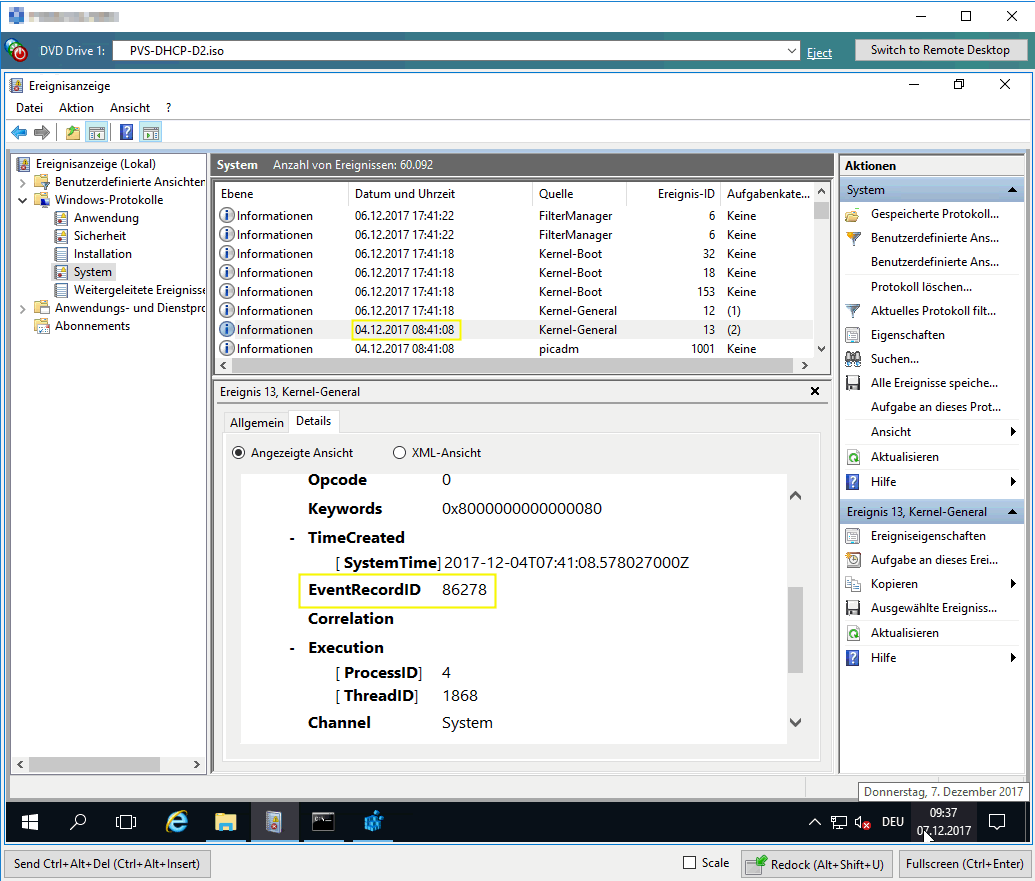This screenshot has height=881, width=1035.
Task: Open a saved log via the toolbar folder icon
Action: pos(71,131)
